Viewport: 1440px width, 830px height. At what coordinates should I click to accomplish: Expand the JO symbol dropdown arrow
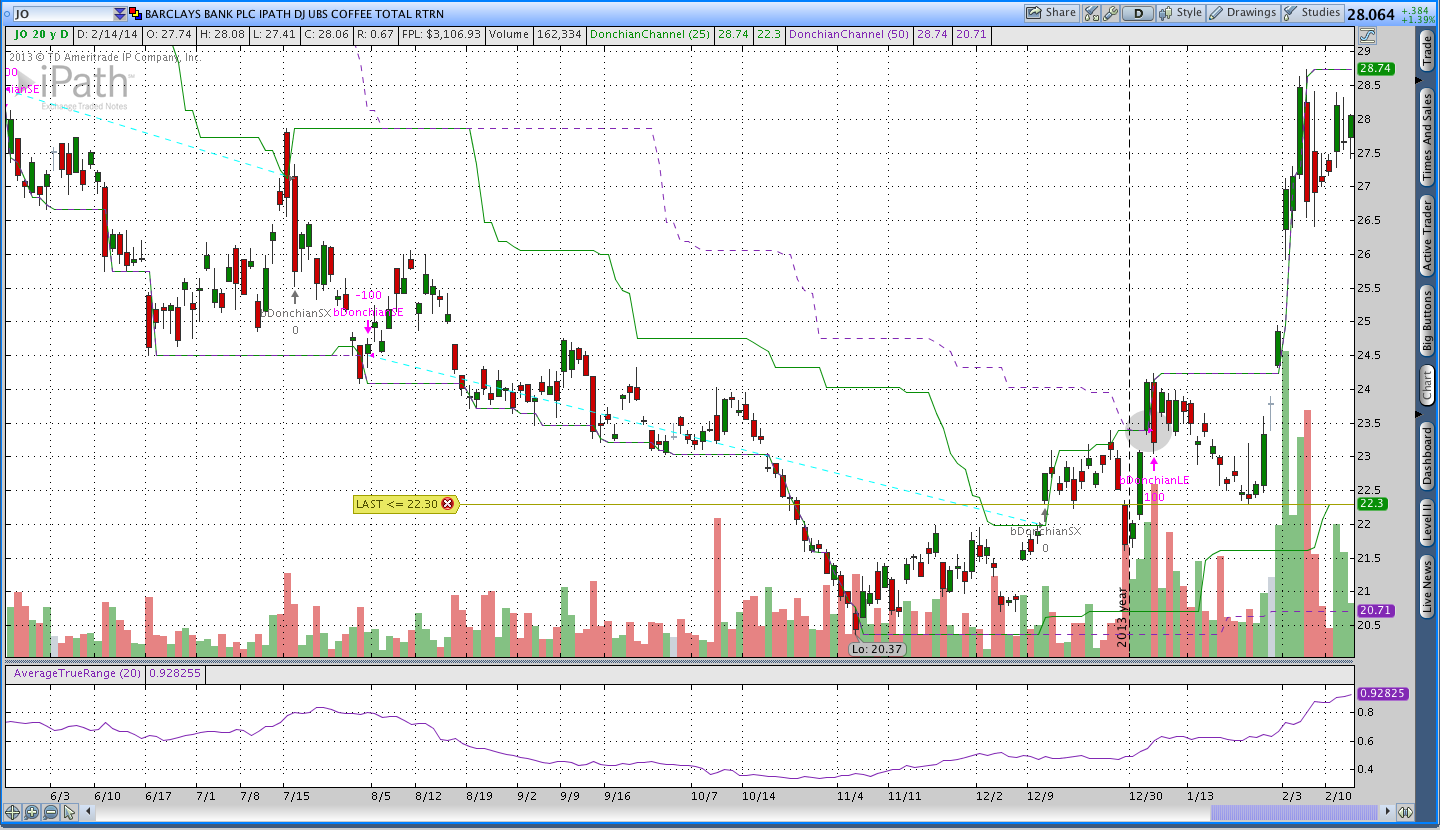[120, 14]
